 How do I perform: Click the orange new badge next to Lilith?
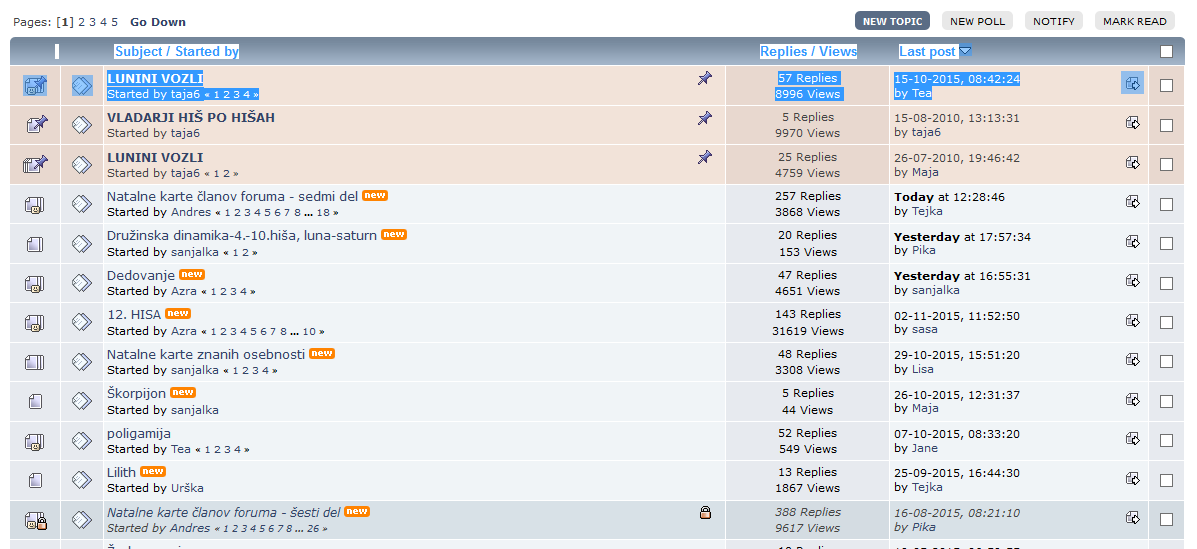pyautogui.click(x=153, y=472)
